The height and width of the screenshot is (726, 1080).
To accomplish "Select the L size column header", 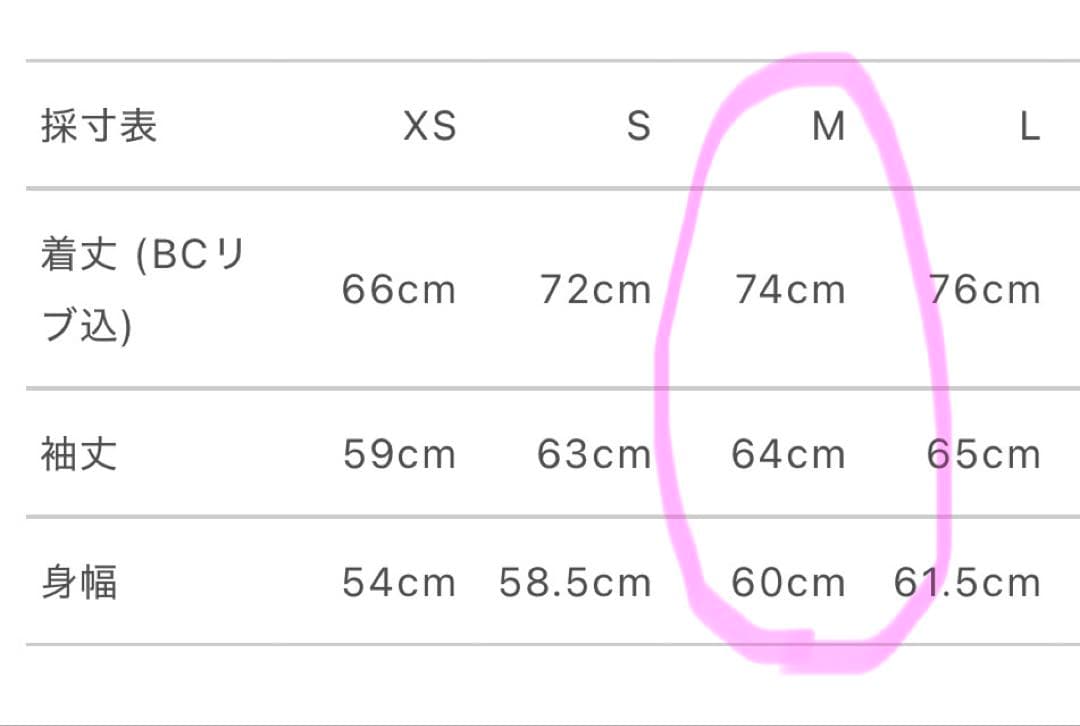I will (x=1029, y=127).
